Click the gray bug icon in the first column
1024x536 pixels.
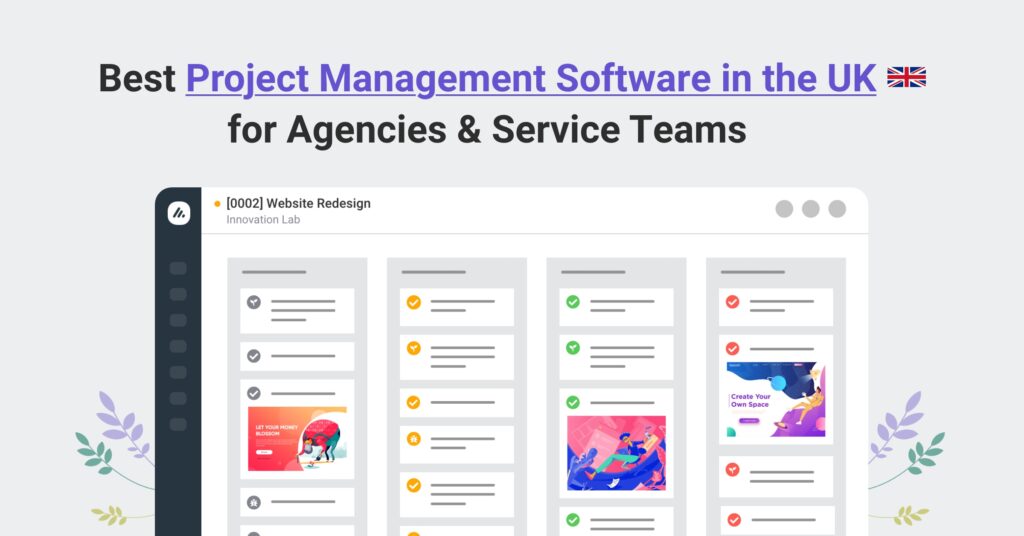pos(254,502)
